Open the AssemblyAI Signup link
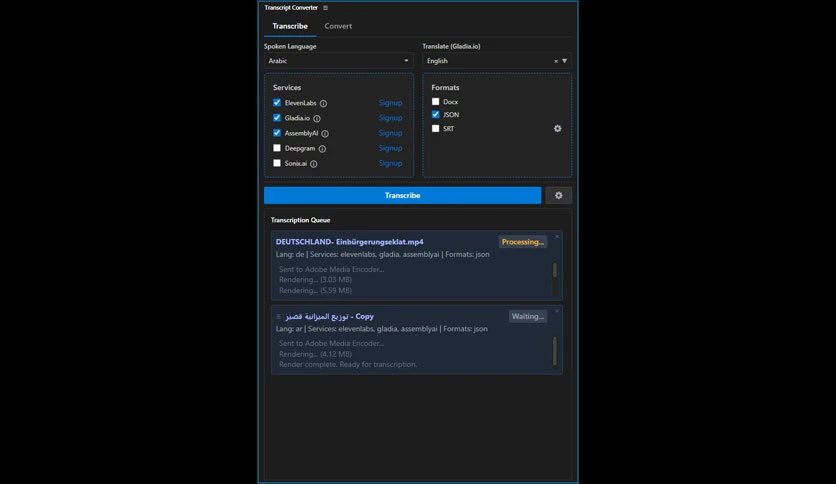The image size is (836, 484). point(390,133)
